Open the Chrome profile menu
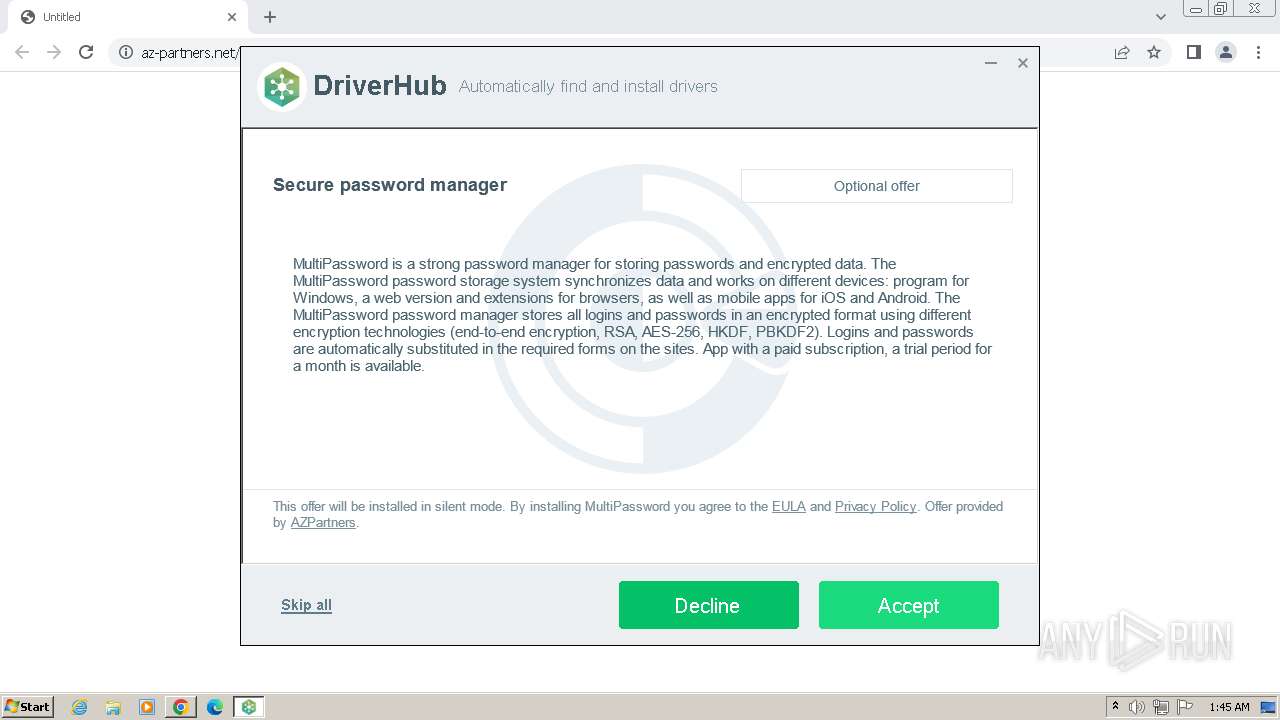 pos(1226,52)
